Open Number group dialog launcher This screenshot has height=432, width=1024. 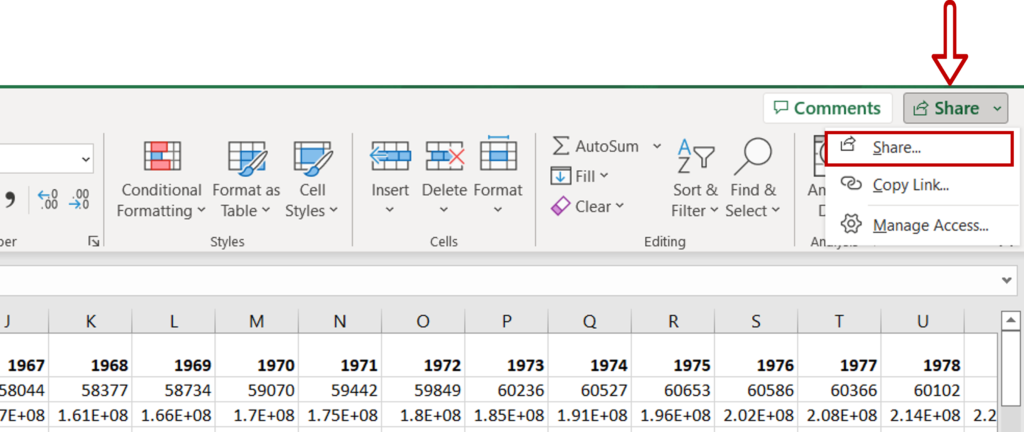93,242
